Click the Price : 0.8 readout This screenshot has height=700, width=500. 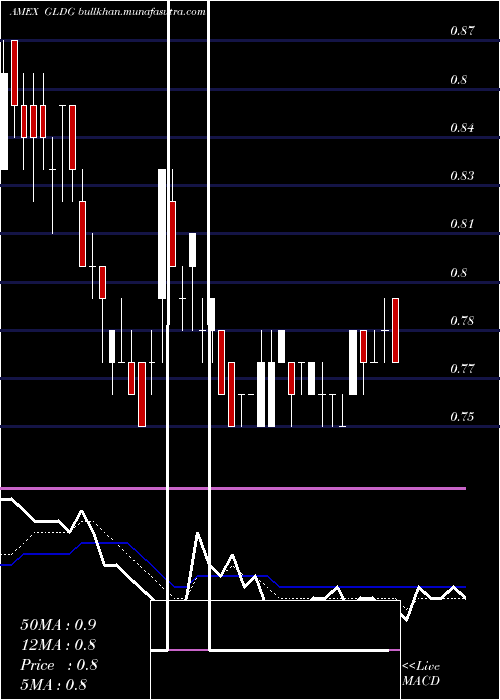point(59,665)
